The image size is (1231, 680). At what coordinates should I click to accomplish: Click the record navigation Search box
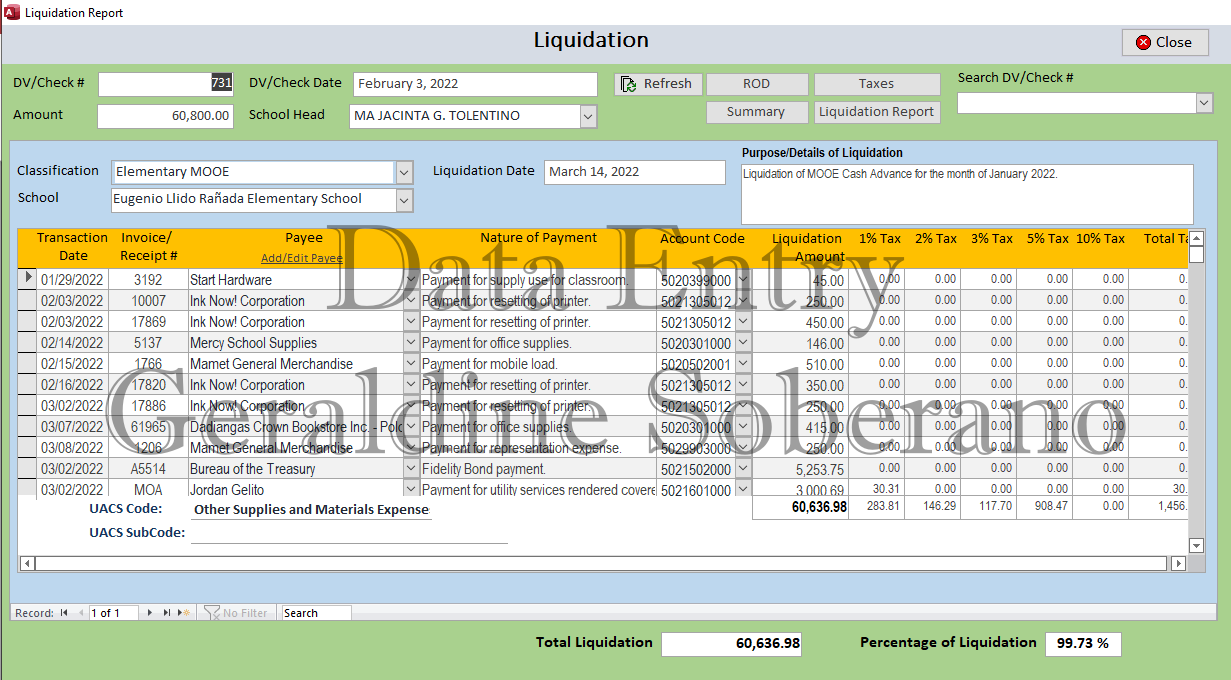[x=316, y=613]
